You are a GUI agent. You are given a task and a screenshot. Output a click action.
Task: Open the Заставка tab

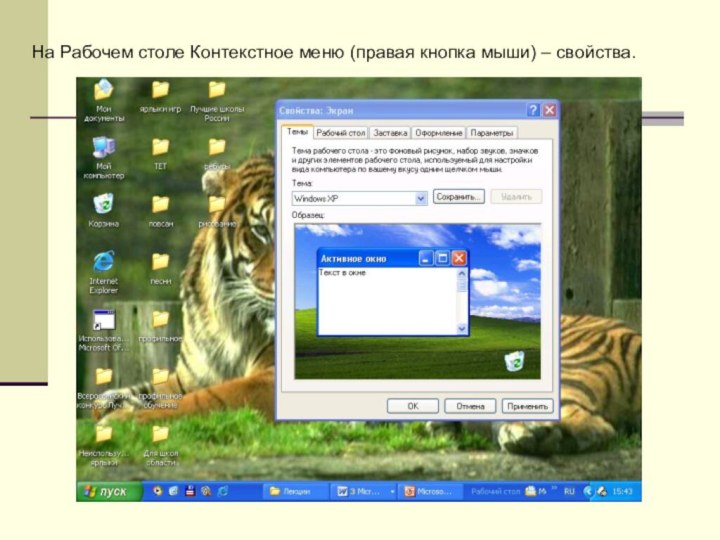coord(390,133)
